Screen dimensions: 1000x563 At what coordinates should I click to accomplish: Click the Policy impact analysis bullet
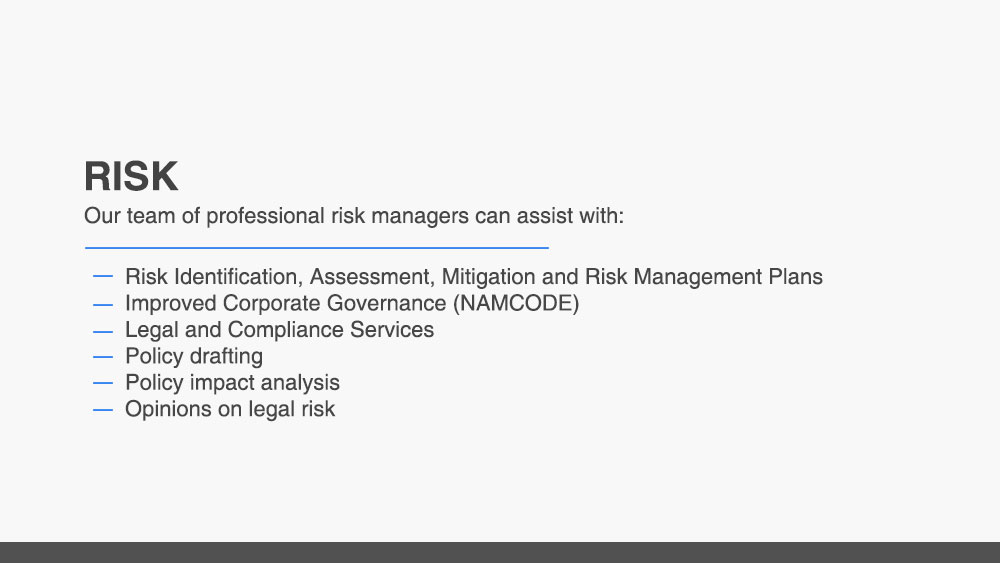coord(232,383)
